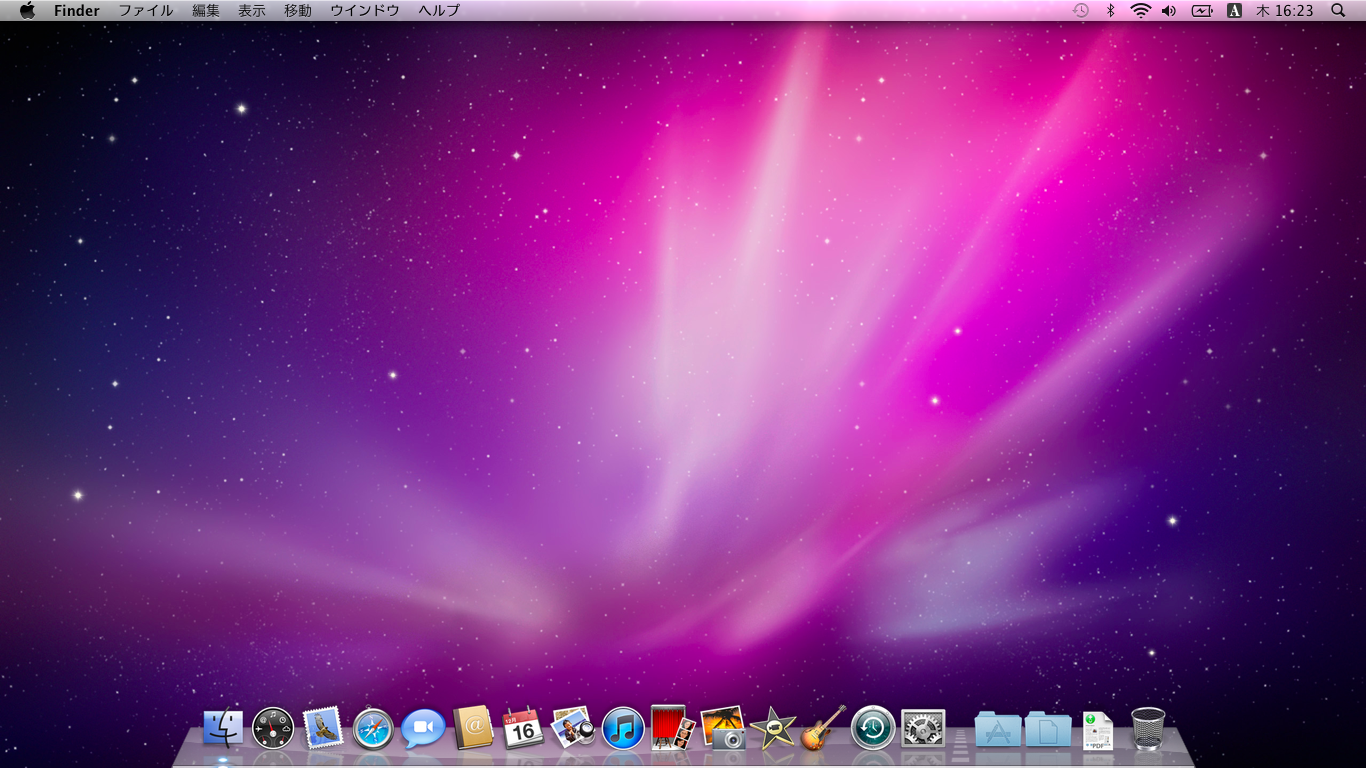Viewport: 1366px width, 768px height.
Task: Open Spotlight search magnifier
Action: (1338, 10)
